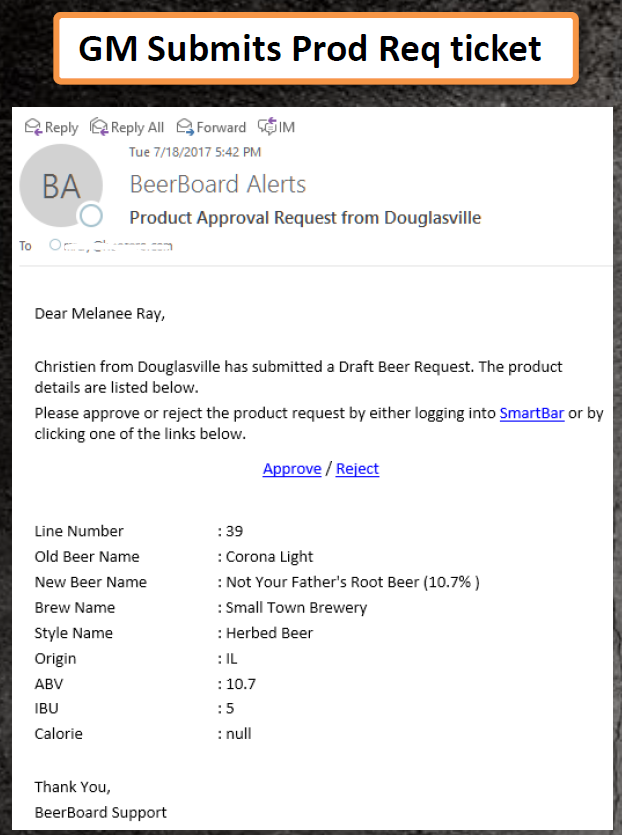Click the envelope icon next to Reply All
This screenshot has width=622, height=835.
pyautogui.click(x=99, y=127)
